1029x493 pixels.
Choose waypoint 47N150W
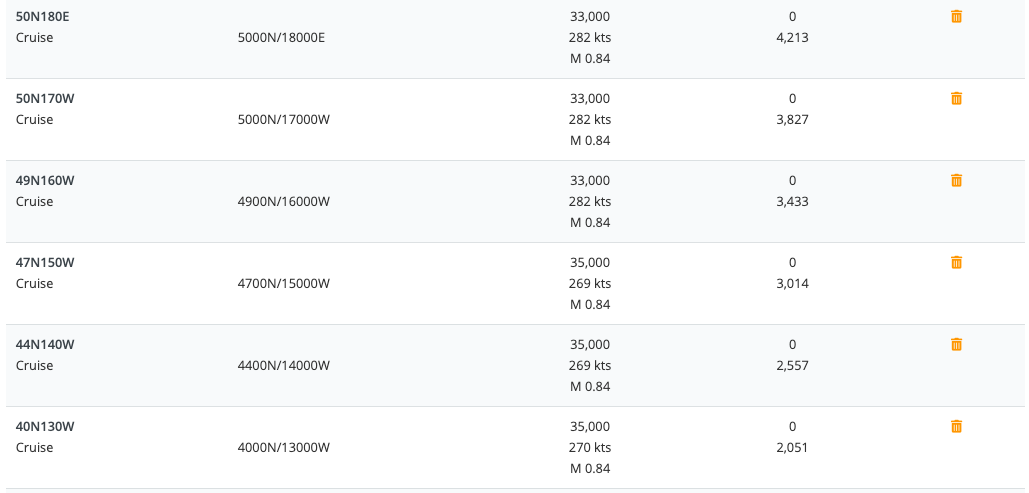[x=46, y=263]
